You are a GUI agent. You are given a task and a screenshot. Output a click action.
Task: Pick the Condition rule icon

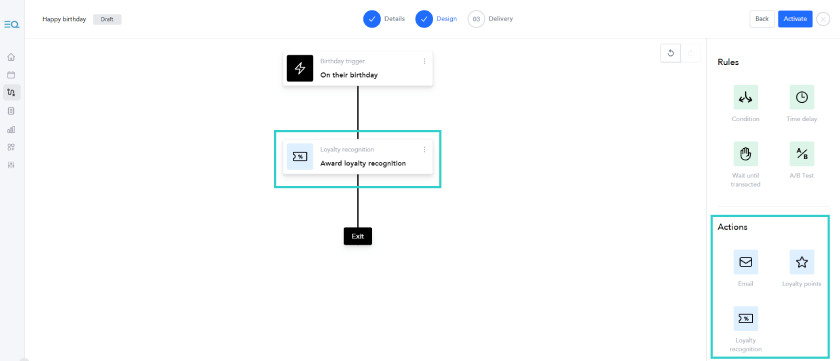pyautogui.click(x=746, y=97)
